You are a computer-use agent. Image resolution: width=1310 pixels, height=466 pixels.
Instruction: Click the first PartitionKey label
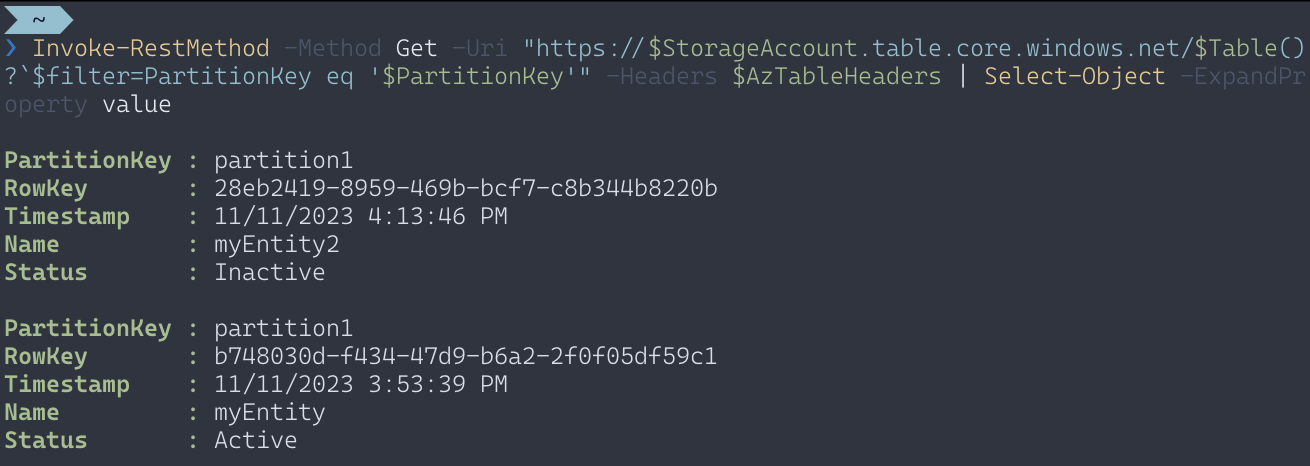click(88, 161)
